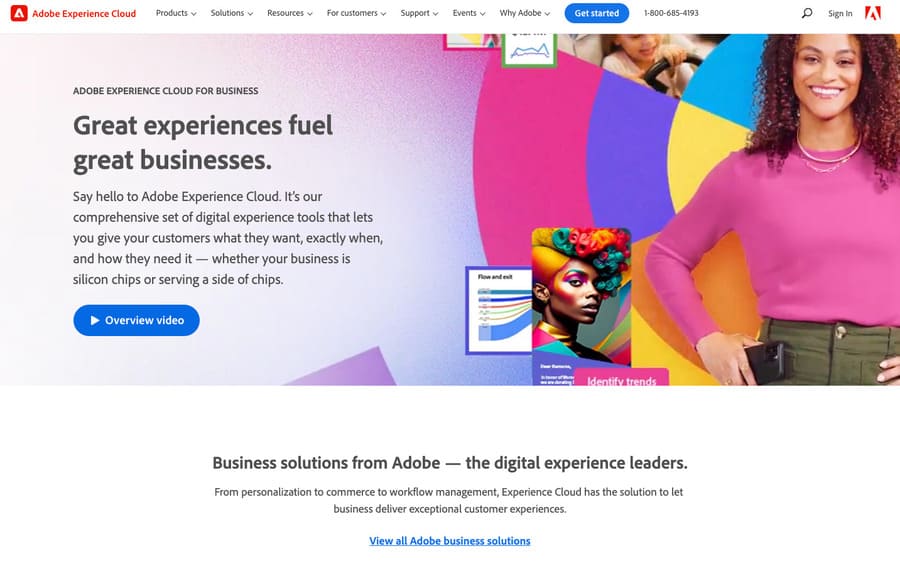Click the Sign In link
Viewport: 900px width, 566px height.
point(841,13)
